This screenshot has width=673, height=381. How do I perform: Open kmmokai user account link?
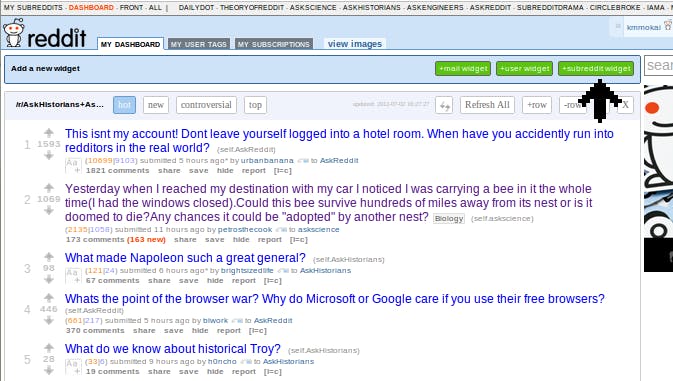click(643, 27)
